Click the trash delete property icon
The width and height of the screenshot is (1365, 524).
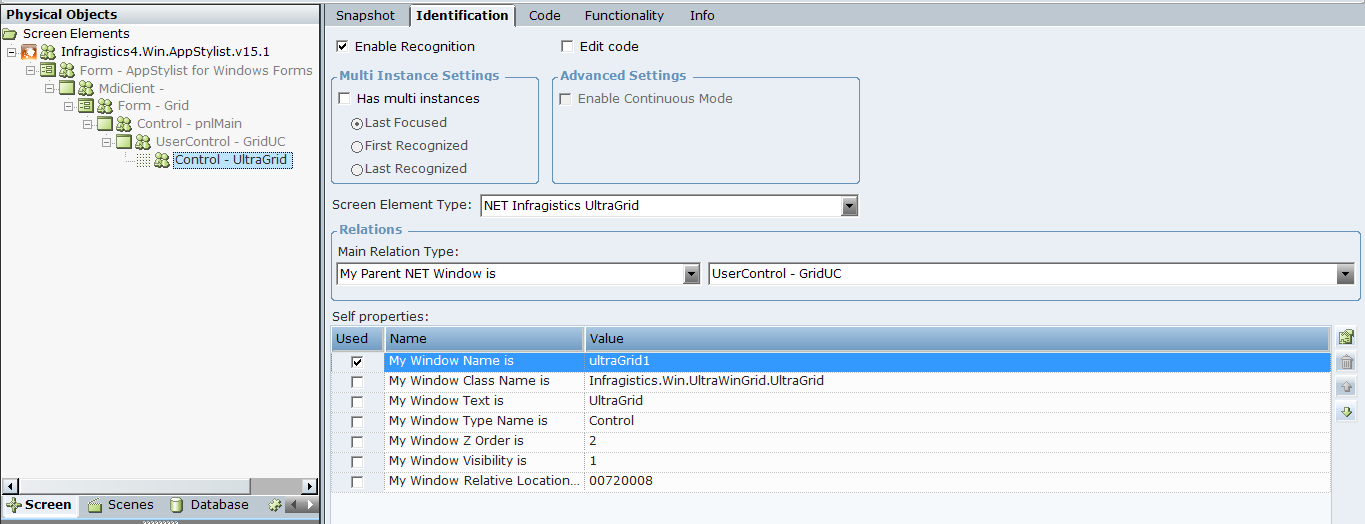point(1346,362)
